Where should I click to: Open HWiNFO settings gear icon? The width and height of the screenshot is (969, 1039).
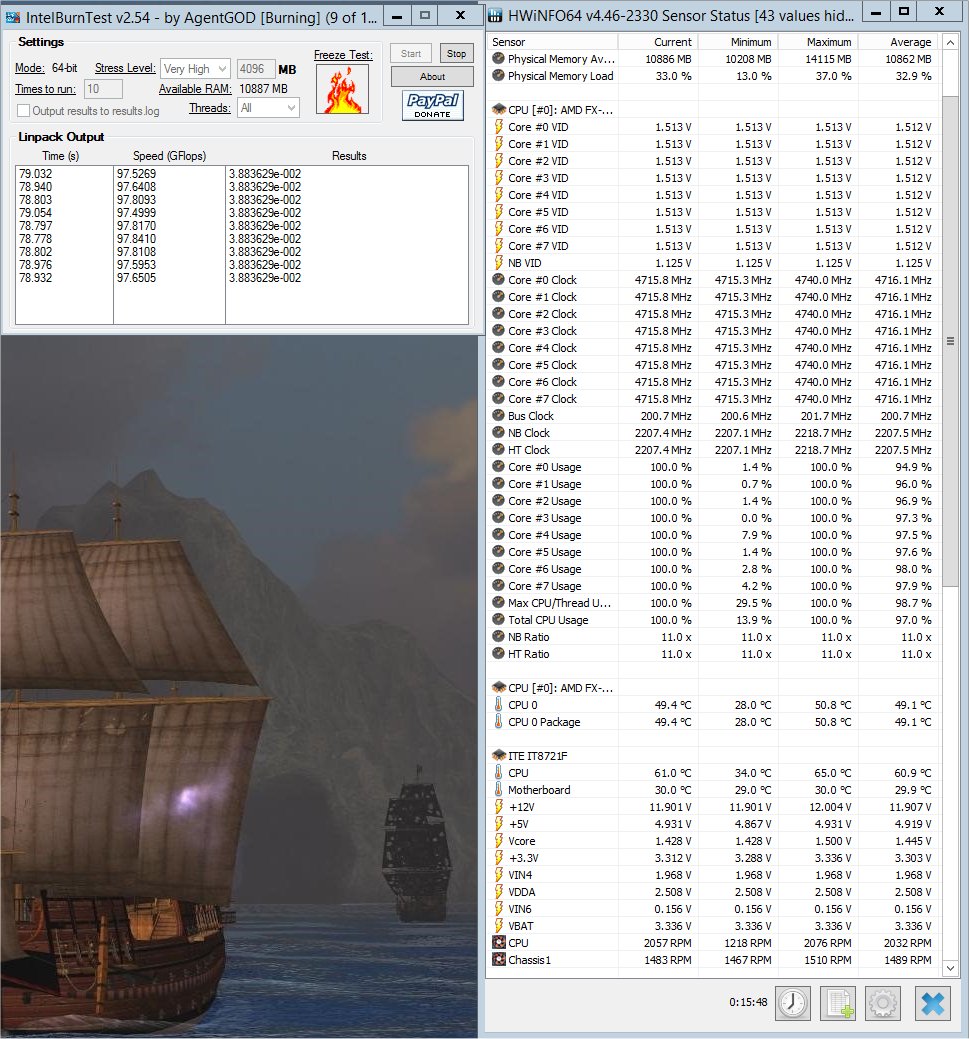click(x=883, y=1003)
